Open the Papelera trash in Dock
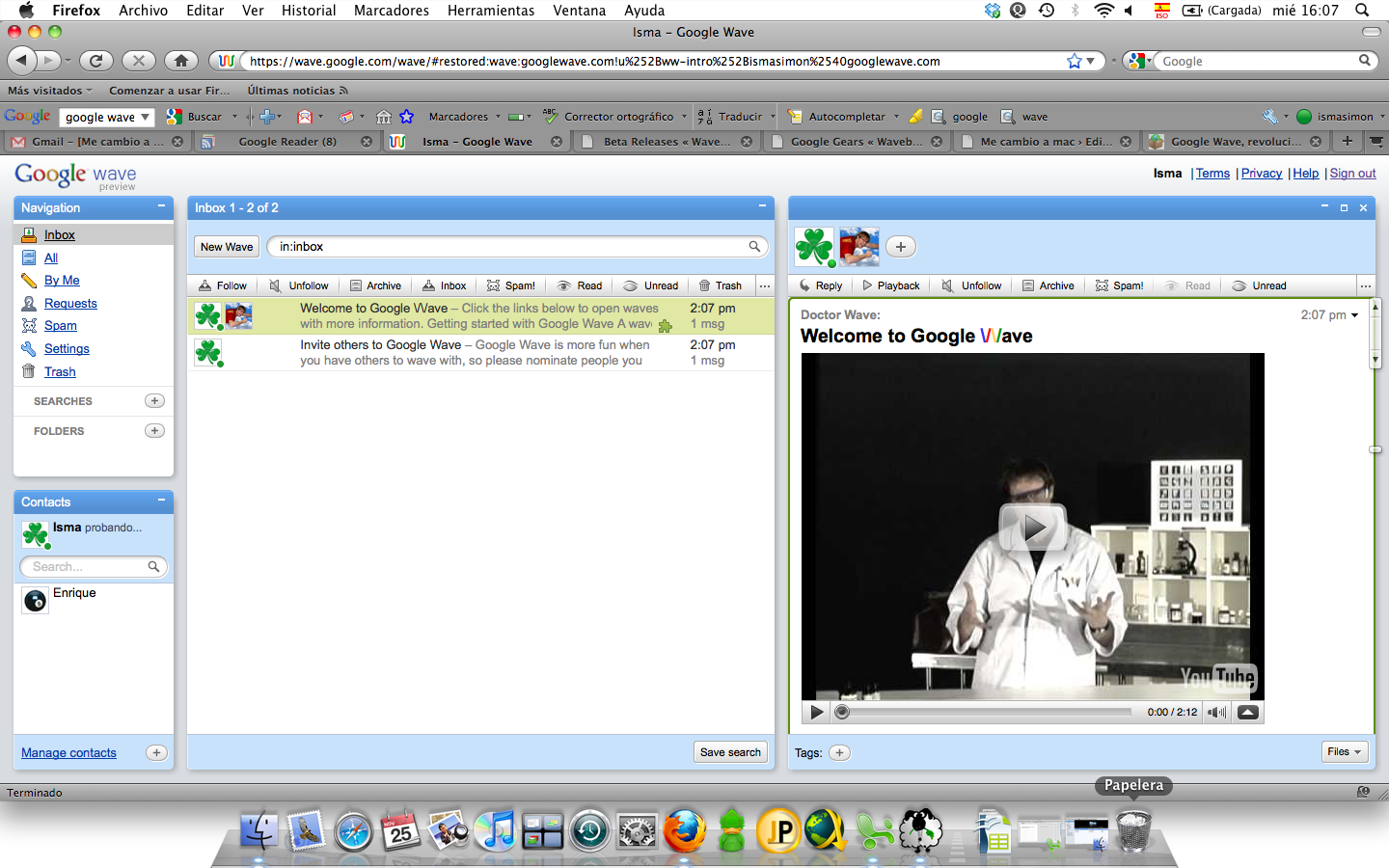 1133,830
